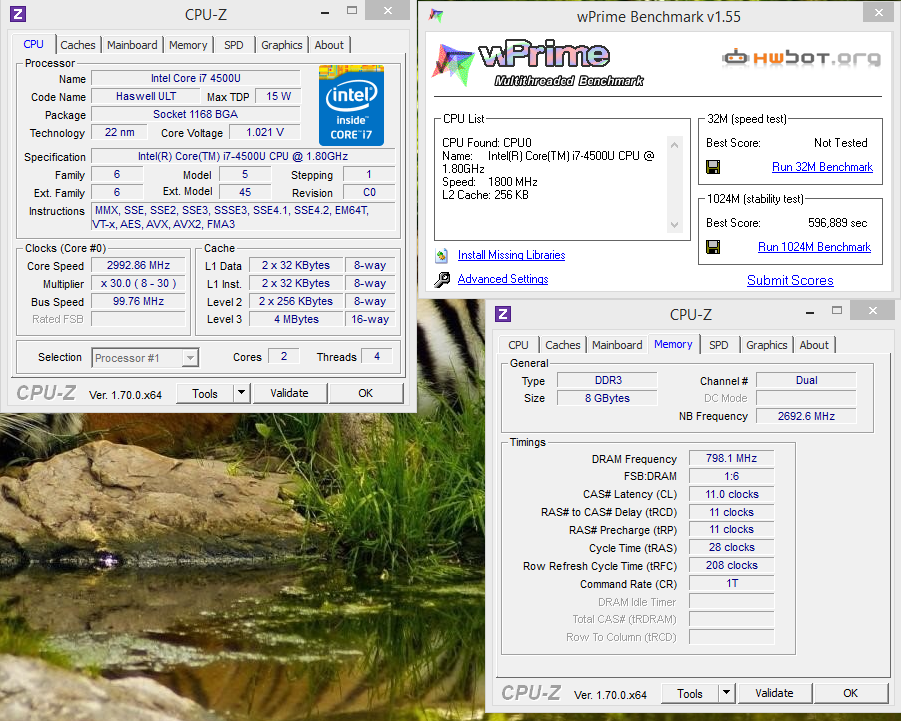Click Tools button in the CPU-Z Memory window
Screen dimensions: 901x721
pyautogui.click(x=690, y=693)
